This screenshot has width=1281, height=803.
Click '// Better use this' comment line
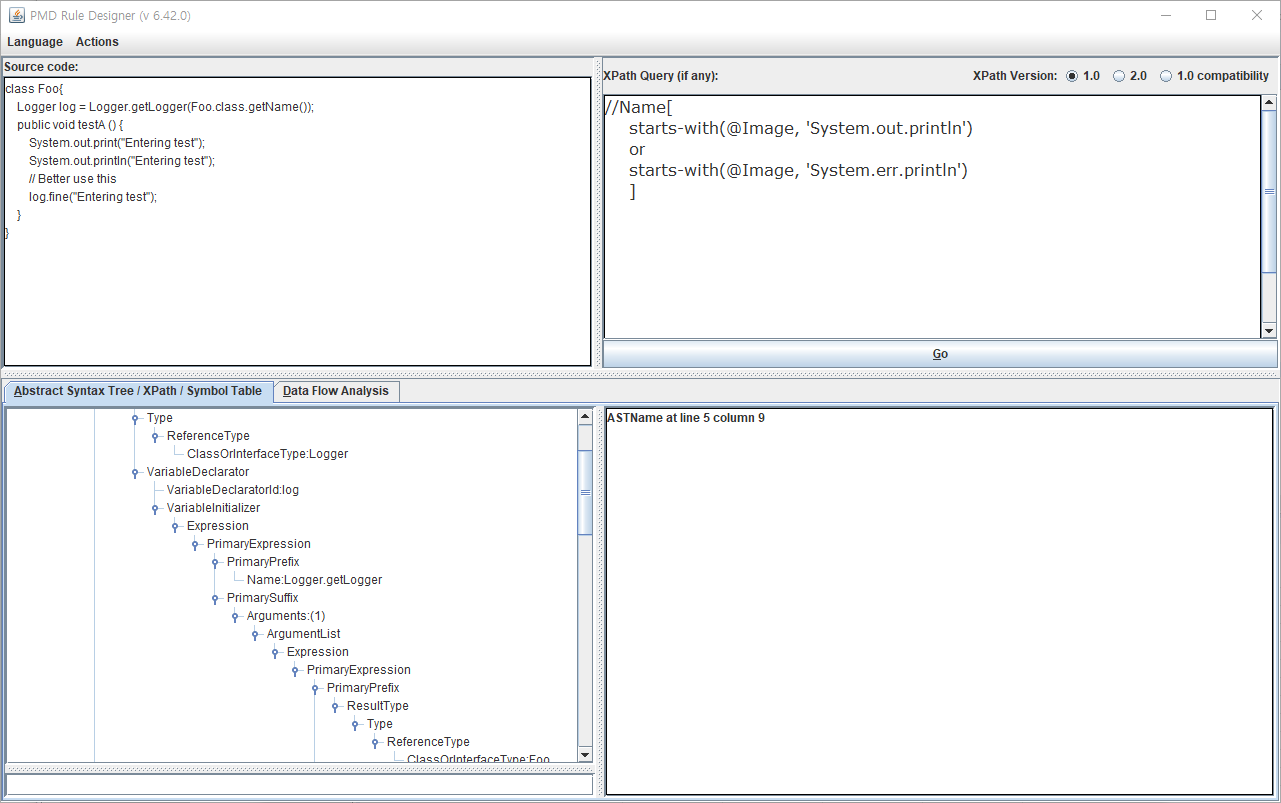72,179
